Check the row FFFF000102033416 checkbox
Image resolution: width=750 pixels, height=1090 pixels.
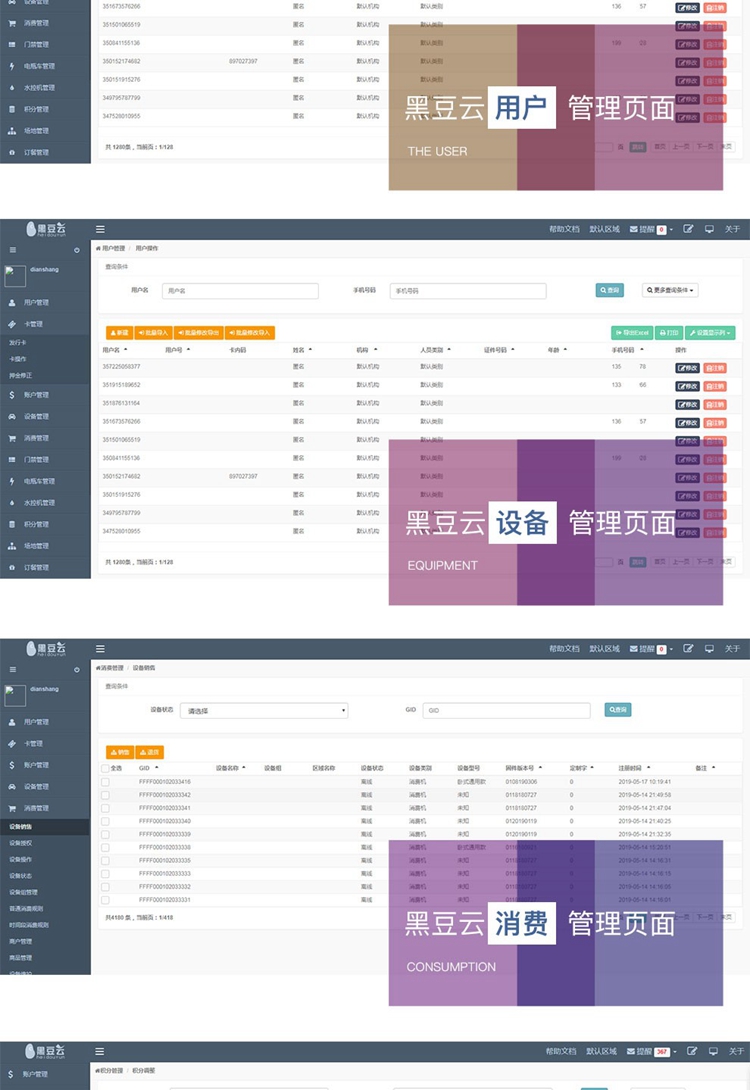click(106, 781)
